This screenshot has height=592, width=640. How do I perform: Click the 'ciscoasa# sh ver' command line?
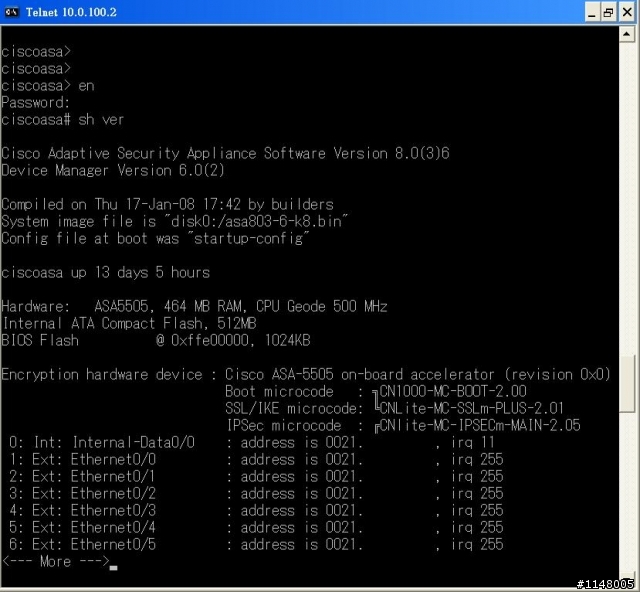pos(62,120)
